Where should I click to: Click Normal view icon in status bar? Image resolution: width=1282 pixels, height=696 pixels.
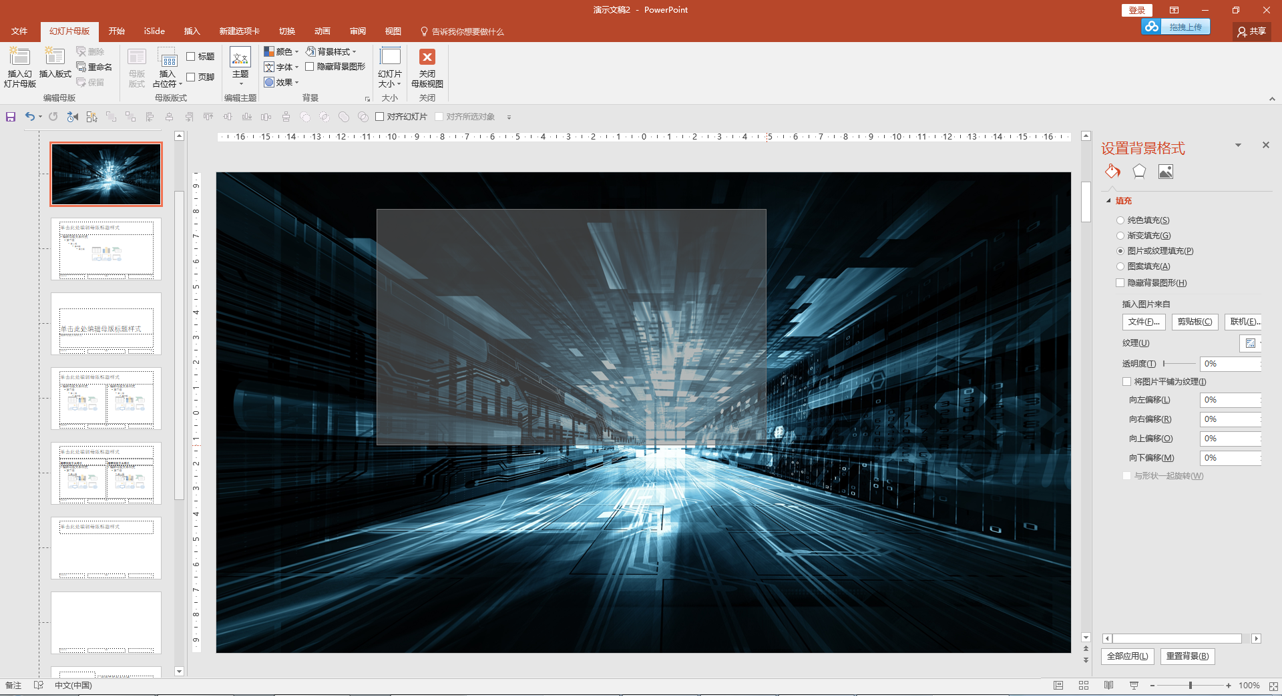(x=1058, y=686)
